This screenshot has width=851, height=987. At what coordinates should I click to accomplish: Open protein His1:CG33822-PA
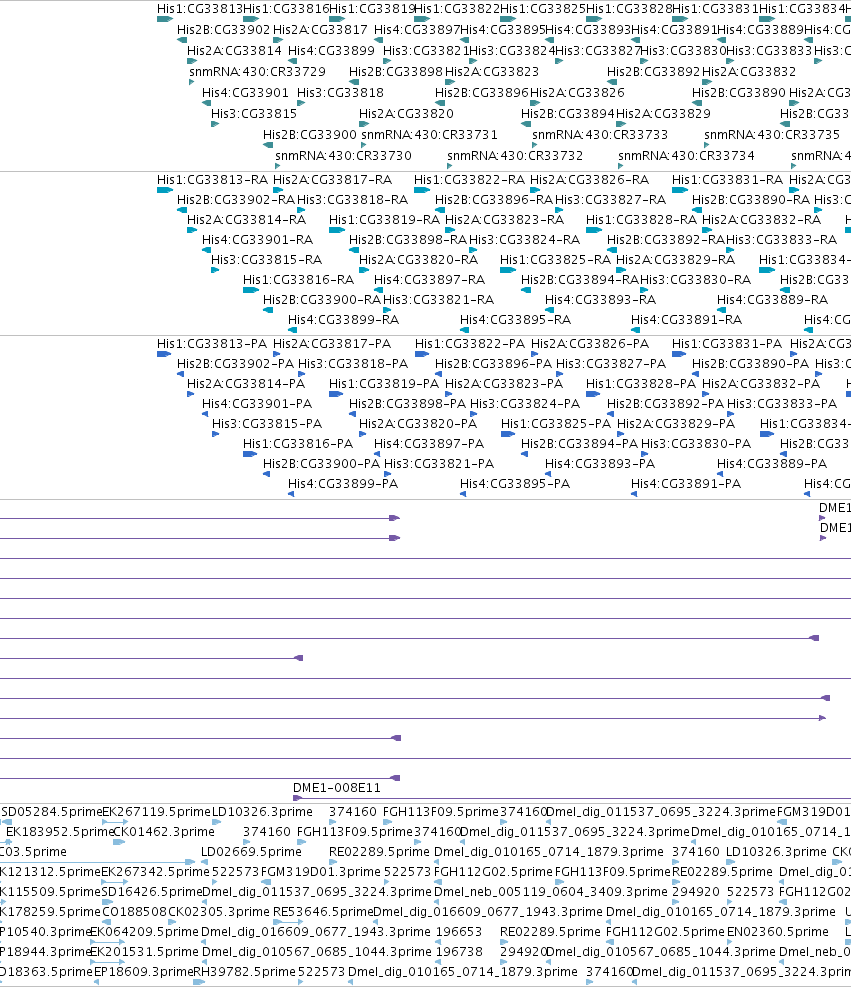470,344
